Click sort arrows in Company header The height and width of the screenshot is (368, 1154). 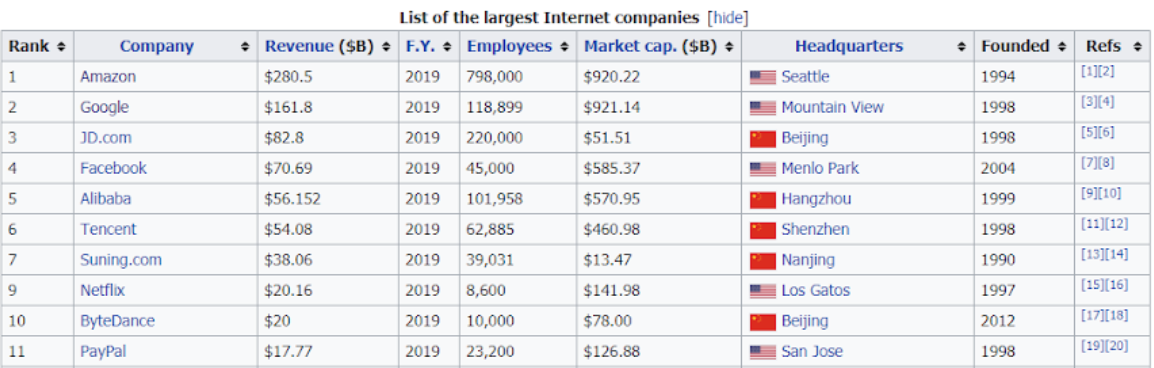click(x=245, y=46)
